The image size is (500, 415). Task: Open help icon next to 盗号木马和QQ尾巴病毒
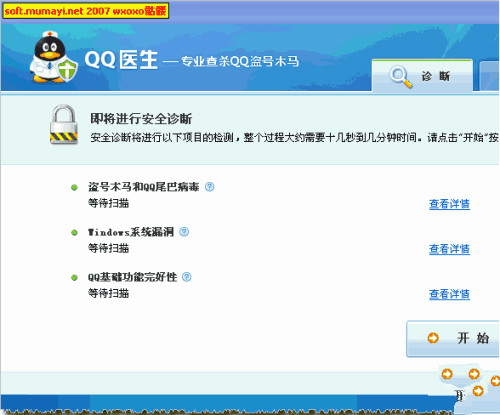point(209,187)
